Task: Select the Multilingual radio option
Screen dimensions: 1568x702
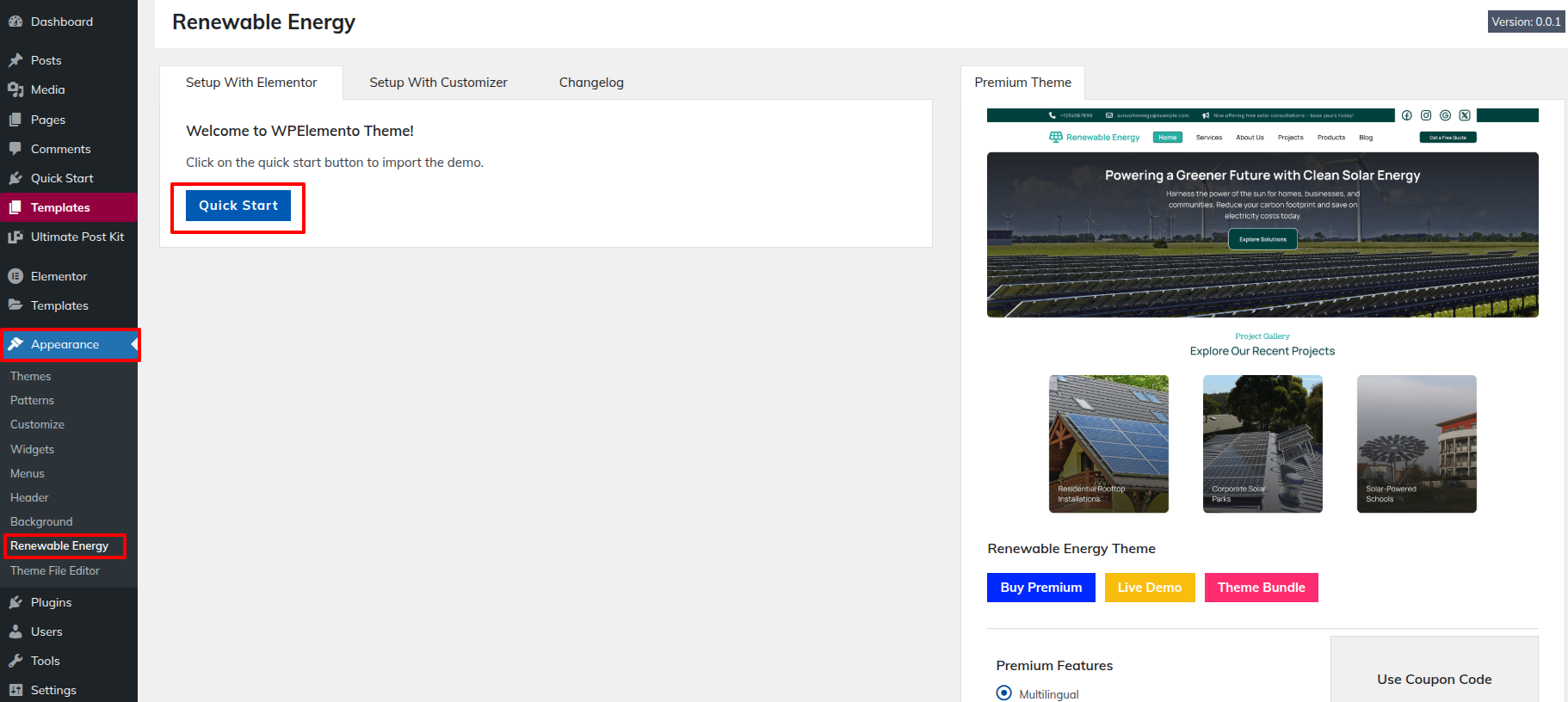Action: click(x=1003, y=693)
